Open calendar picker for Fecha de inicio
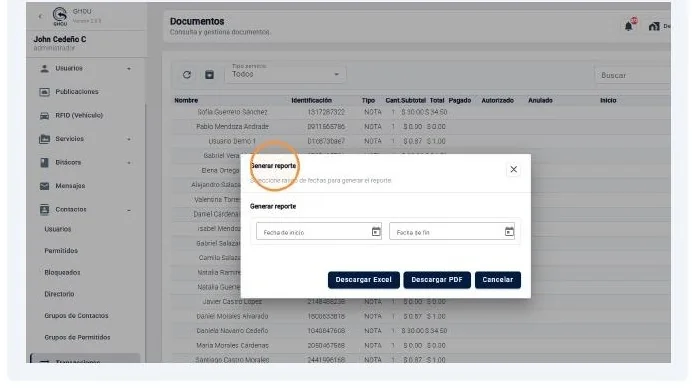695x388 pixels. pos(376,231)
